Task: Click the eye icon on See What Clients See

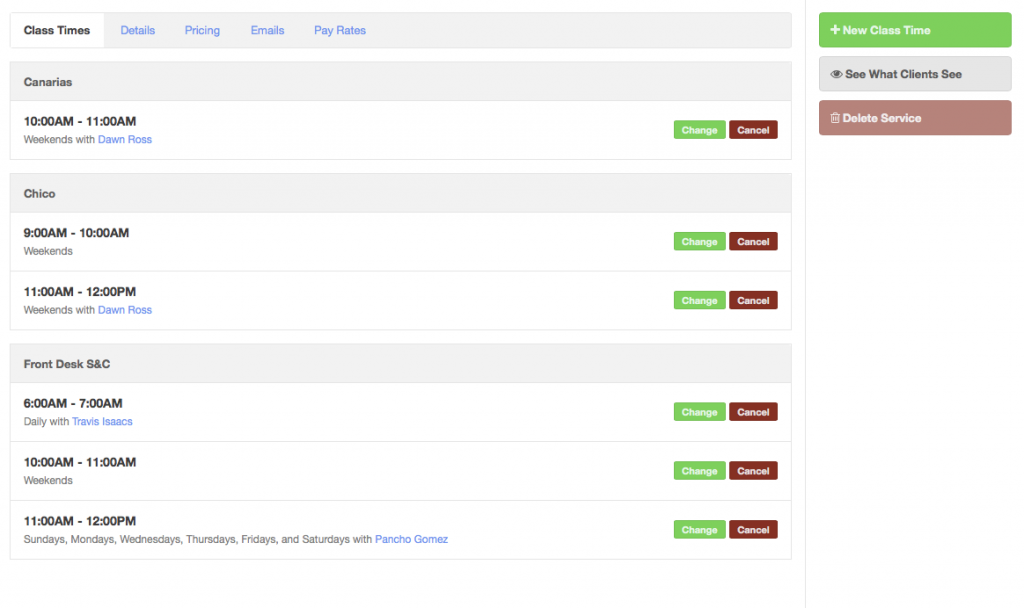Action: [836, 74]
